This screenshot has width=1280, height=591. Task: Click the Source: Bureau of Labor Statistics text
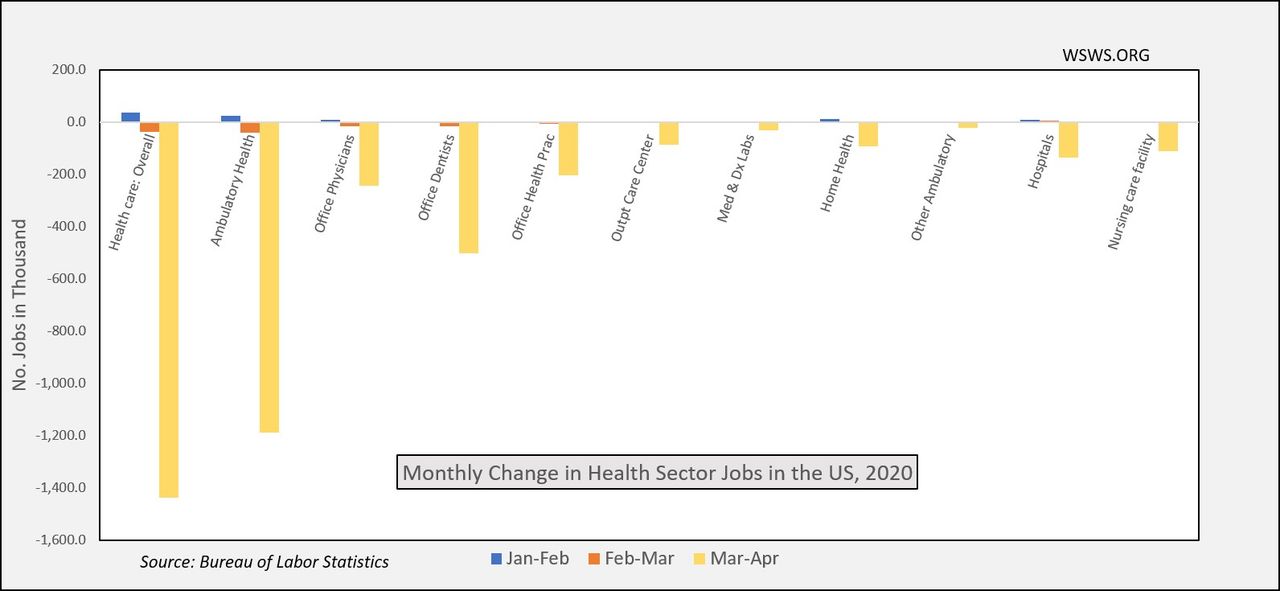click(x=264, y=562)
